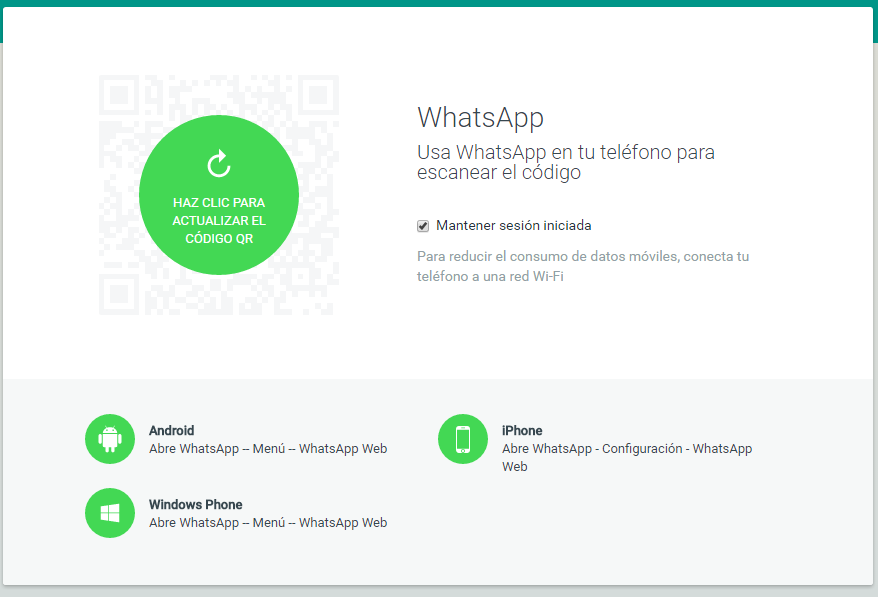This screenshot has width=878, height=597.
Task: Click the Windows Phone 'Abre WhatsApp – Menú' instructions
Action: coord(268,523)
